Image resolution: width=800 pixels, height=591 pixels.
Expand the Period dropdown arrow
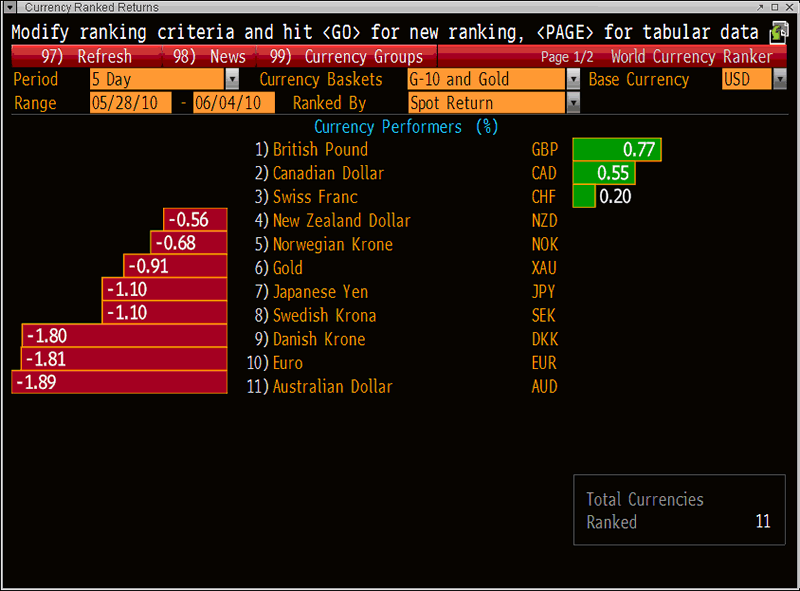232,79
